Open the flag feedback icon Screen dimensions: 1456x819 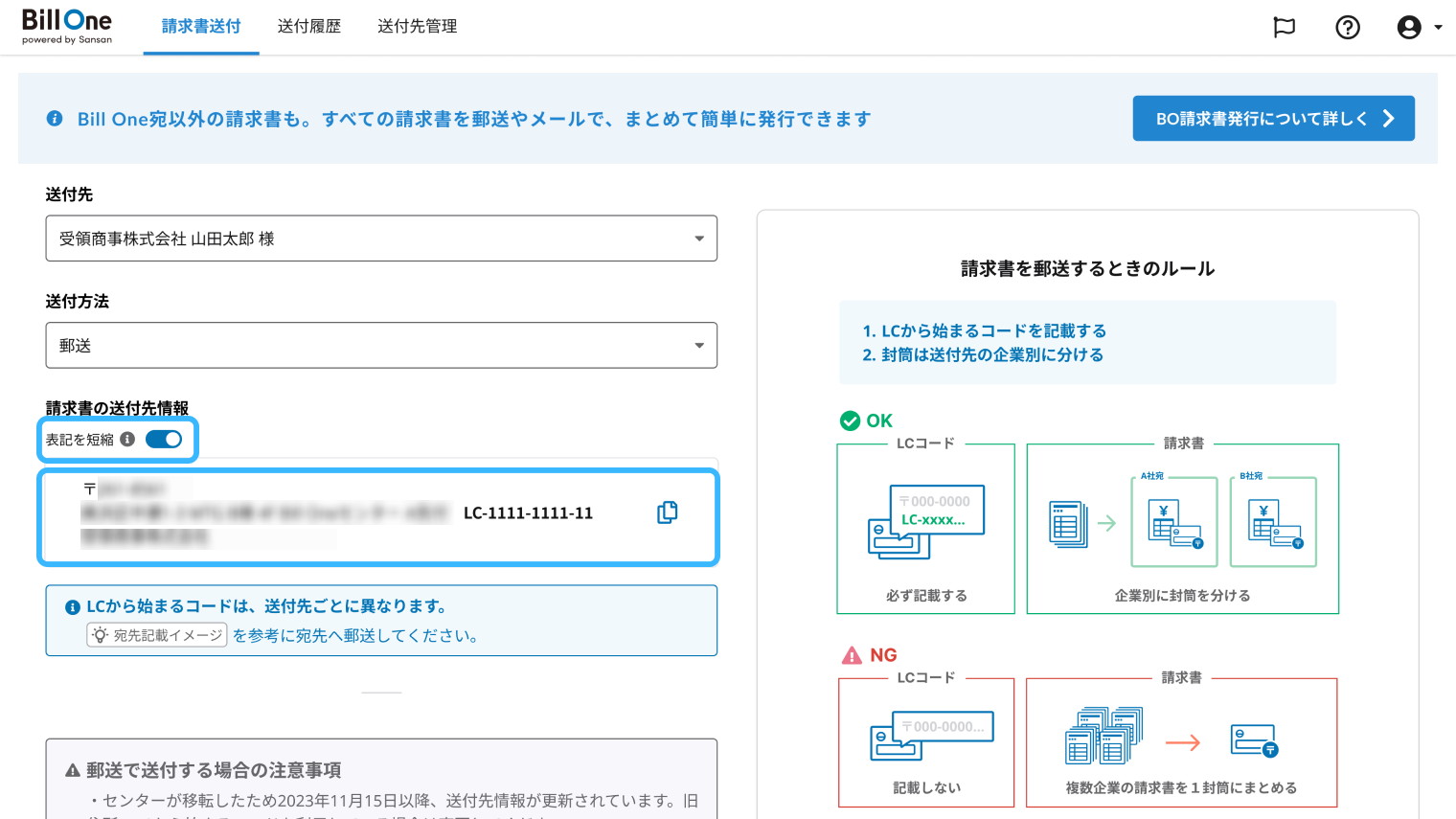1284,27
